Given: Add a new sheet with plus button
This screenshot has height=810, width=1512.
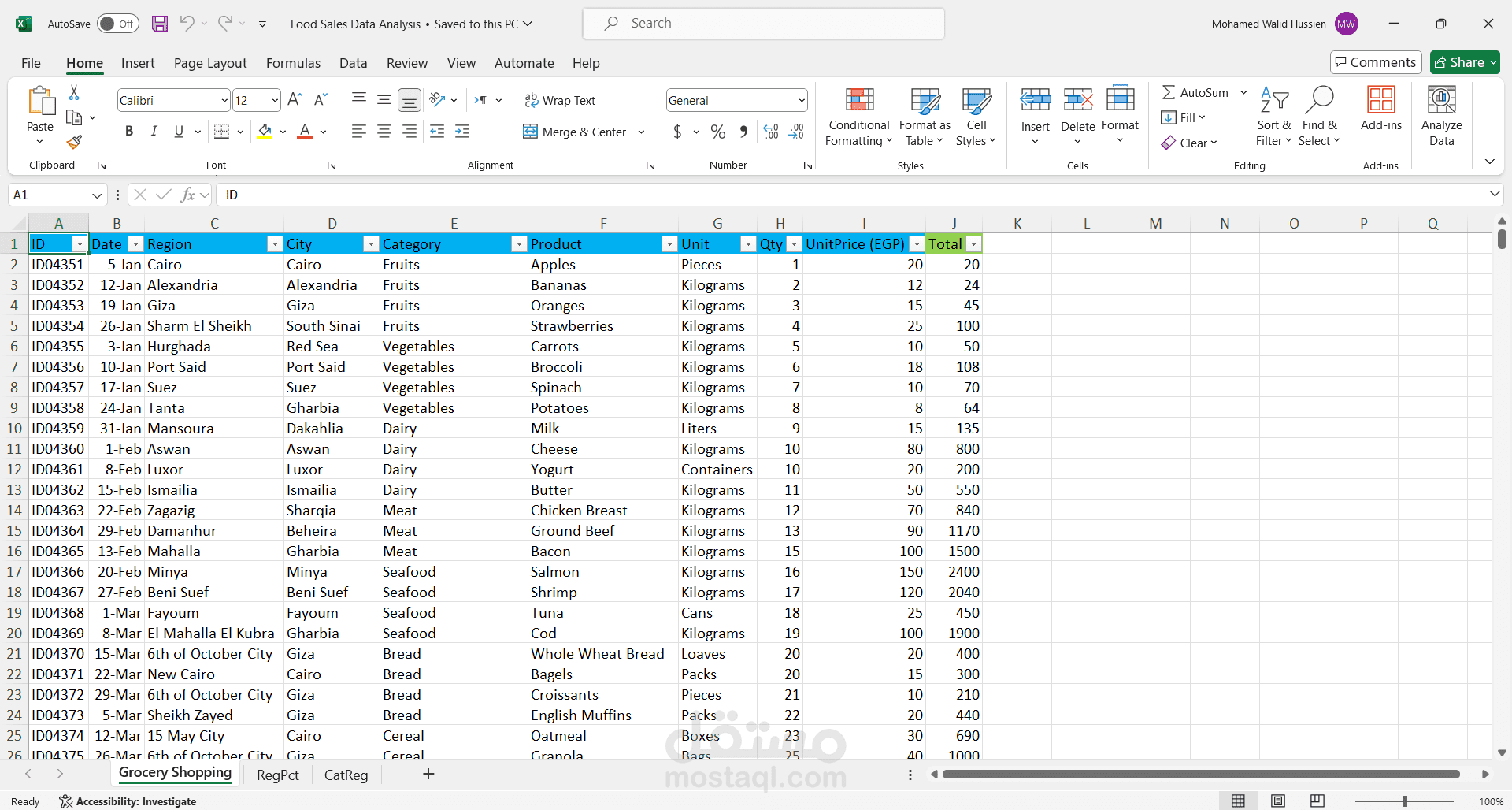Looking at the screenshot, I should 428,775.
